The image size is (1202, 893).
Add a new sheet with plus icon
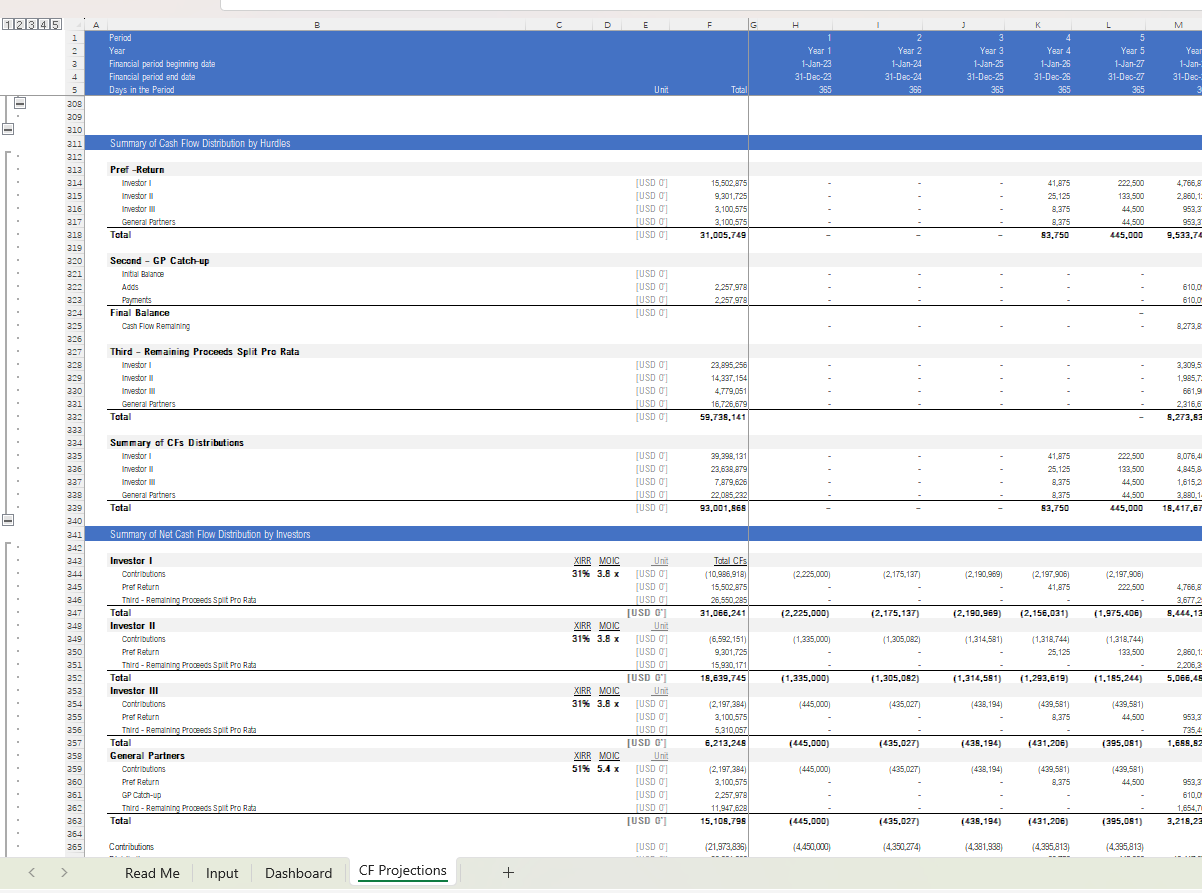[508, 873]
